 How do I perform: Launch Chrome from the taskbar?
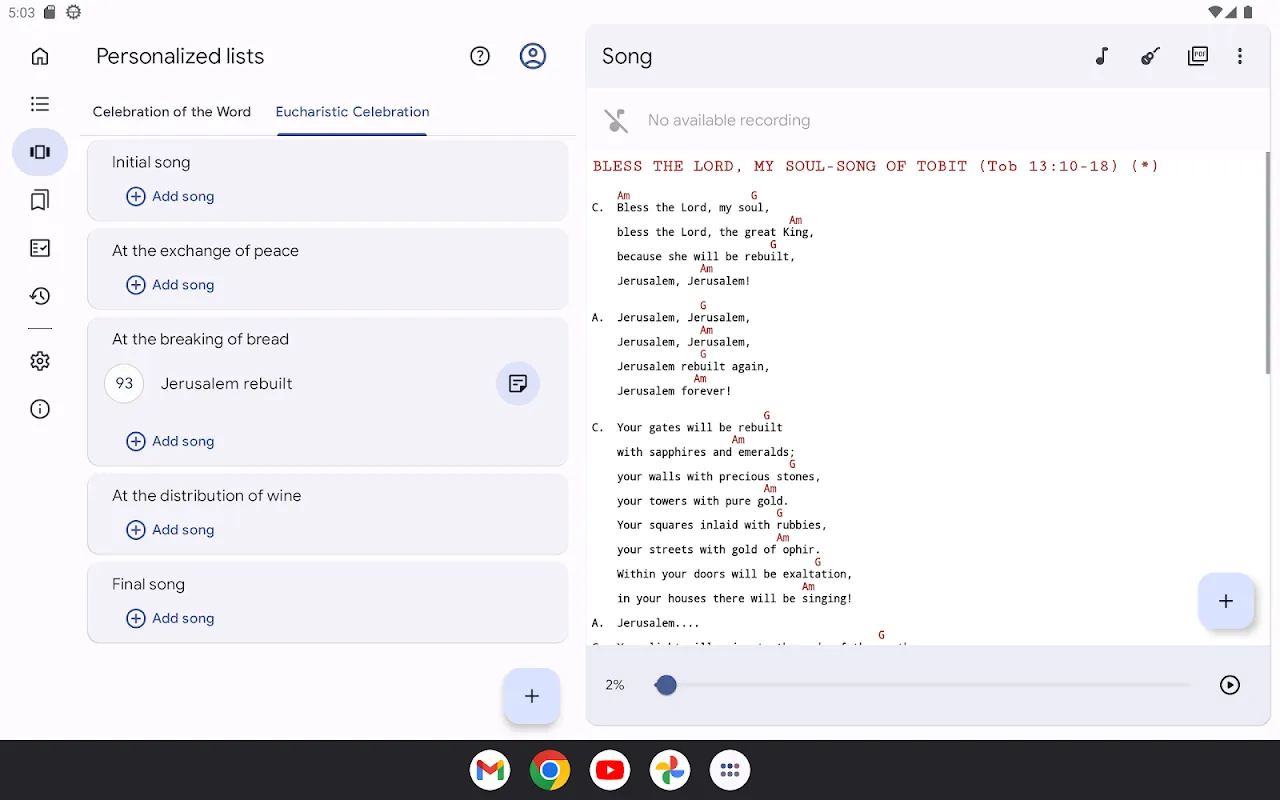coord(550,770)
